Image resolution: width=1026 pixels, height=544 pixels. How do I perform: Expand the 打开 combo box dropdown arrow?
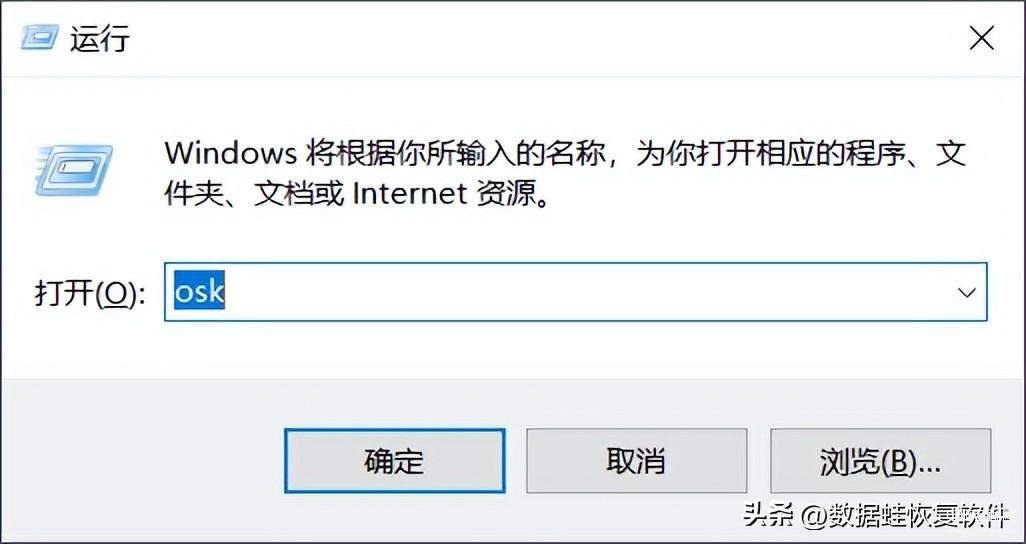pos(966,293)
